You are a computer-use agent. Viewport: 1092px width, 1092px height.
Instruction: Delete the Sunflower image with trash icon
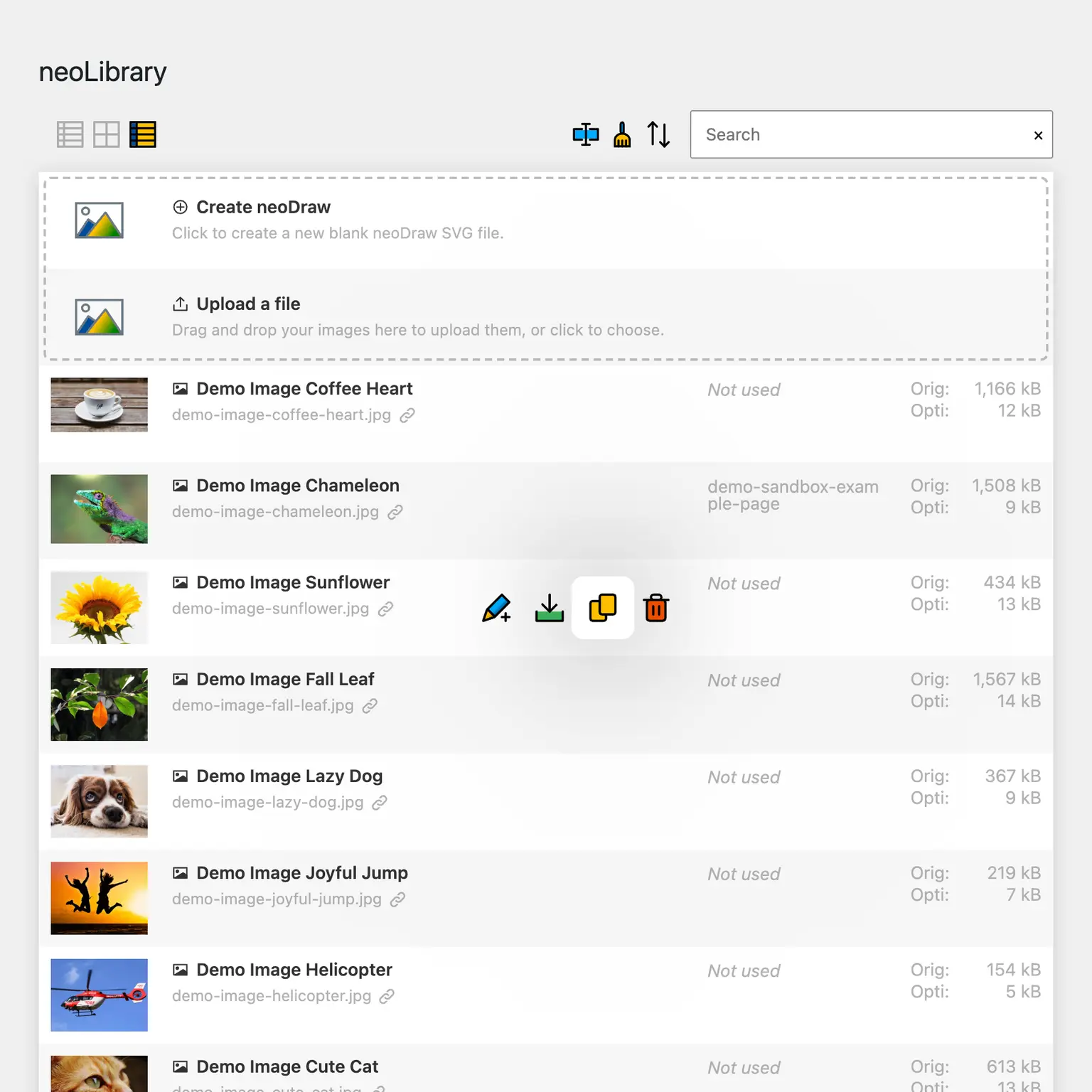[x=656, y=608]
